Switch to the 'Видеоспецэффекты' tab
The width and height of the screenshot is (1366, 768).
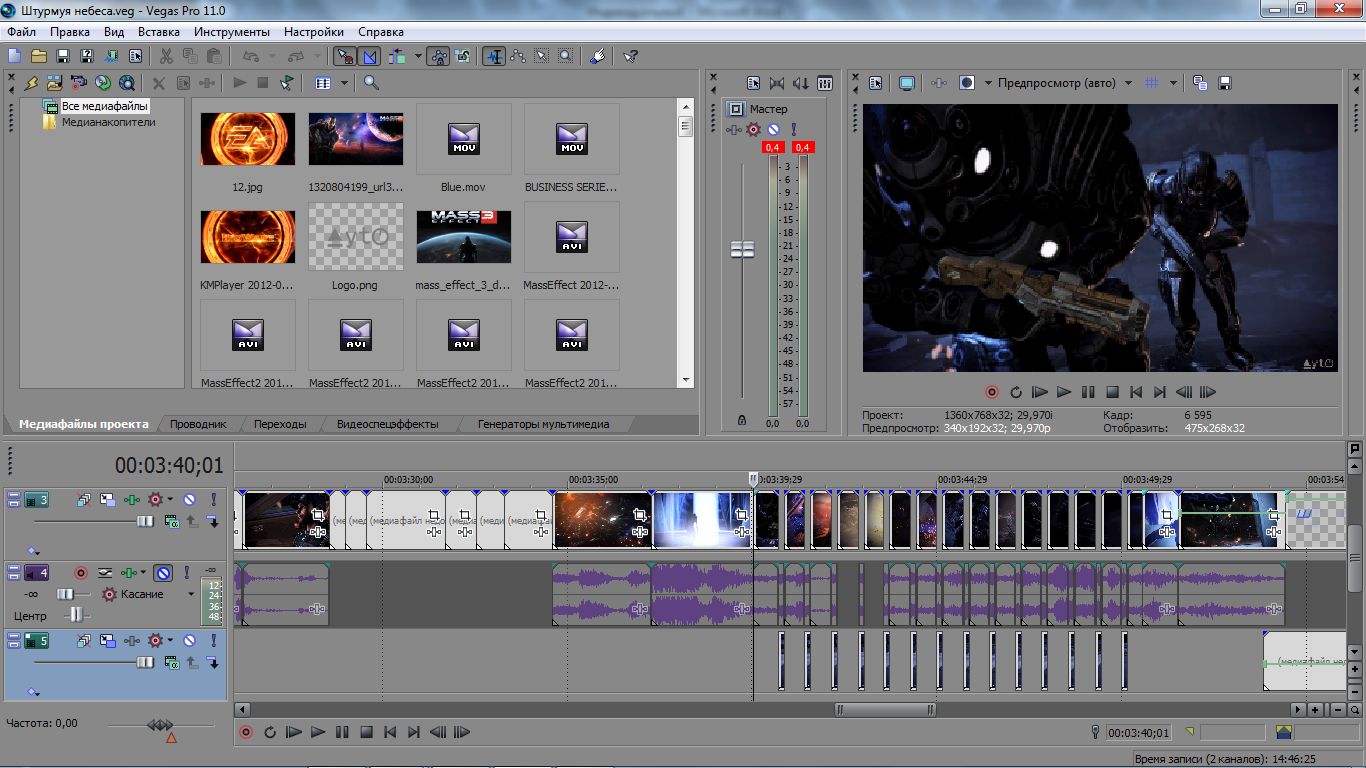(387, 424)
